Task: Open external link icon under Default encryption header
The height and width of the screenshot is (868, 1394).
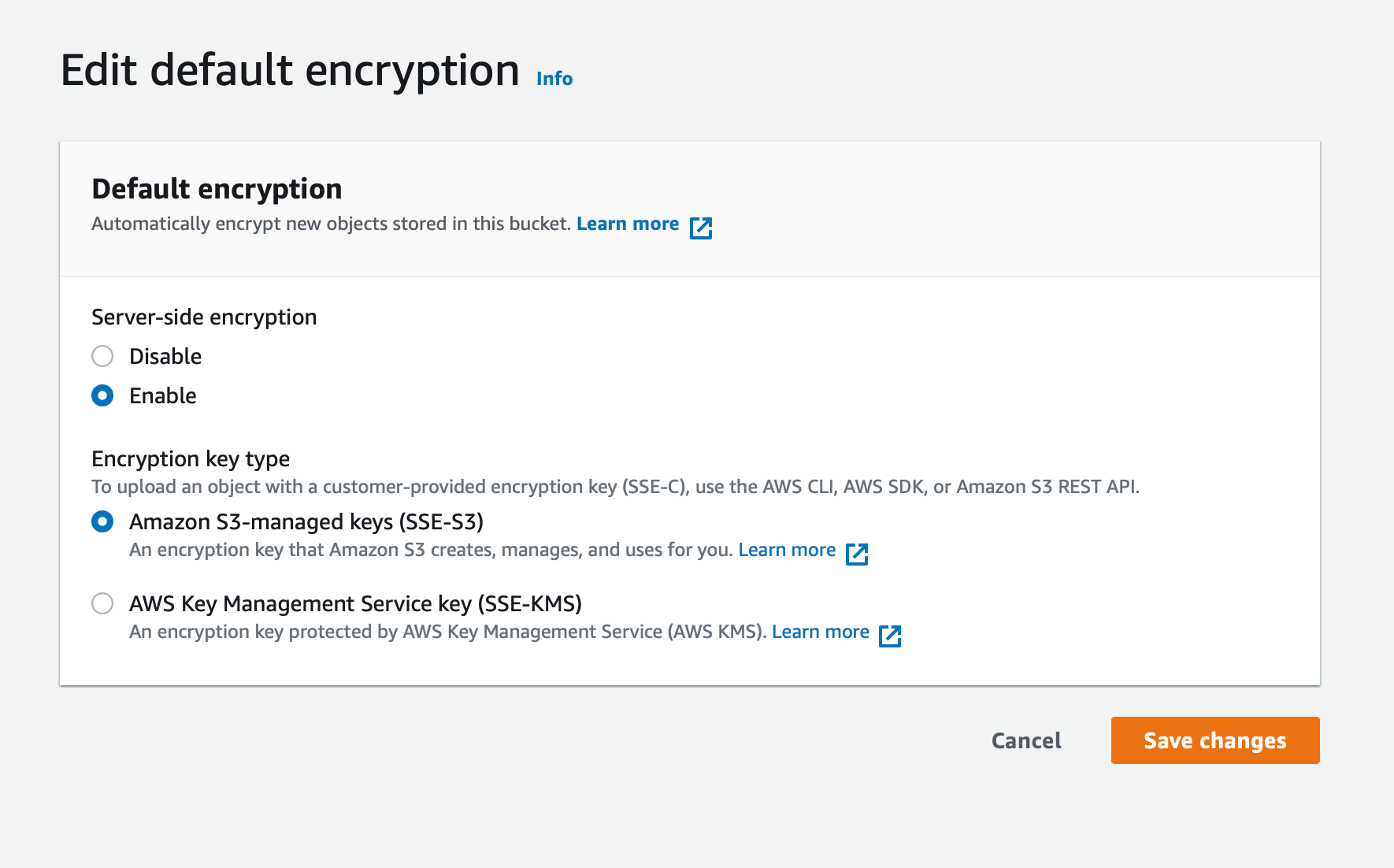Action: pyautogui.click(x=700, y=228)
